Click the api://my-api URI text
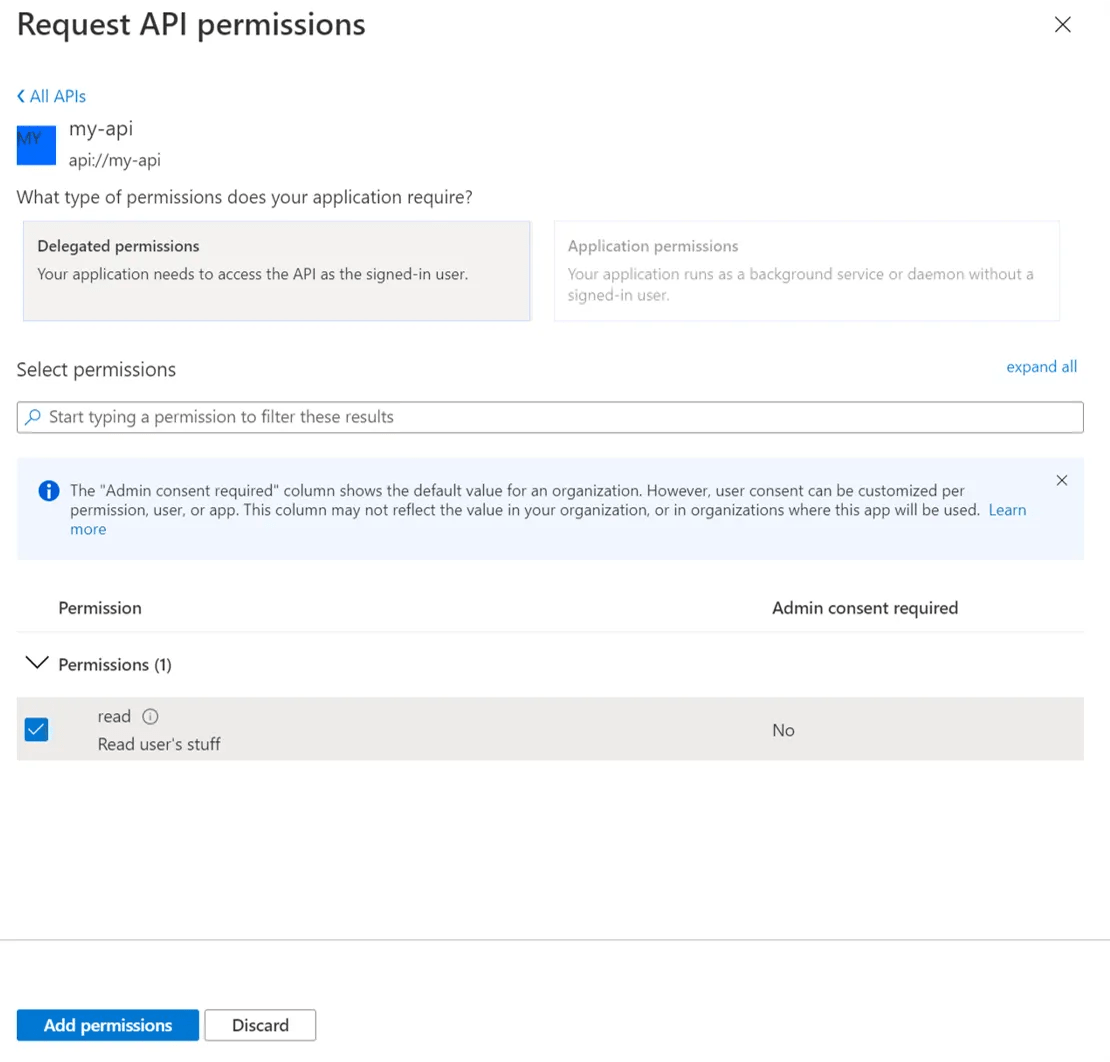The image size is (1110, 1062). pyautogui.click(x=115, y=161)
